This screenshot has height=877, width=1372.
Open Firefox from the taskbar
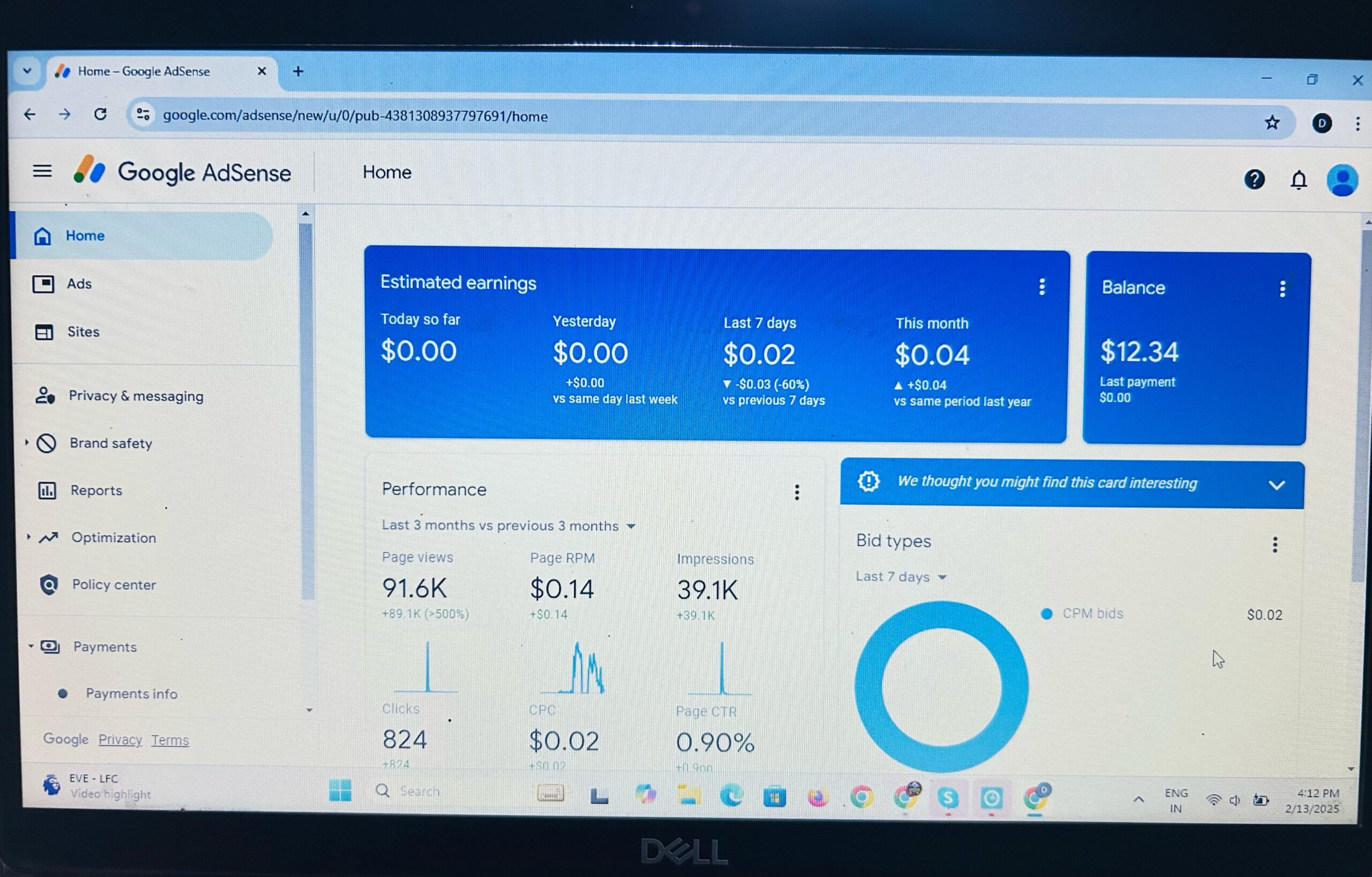pos(817,797)
